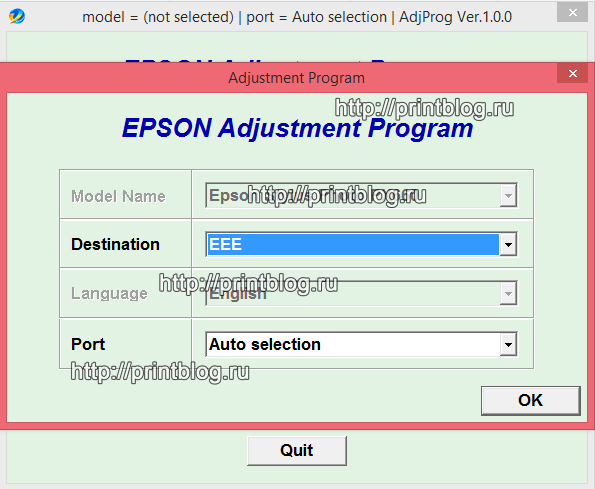Click the main window title text

(297, 17)
